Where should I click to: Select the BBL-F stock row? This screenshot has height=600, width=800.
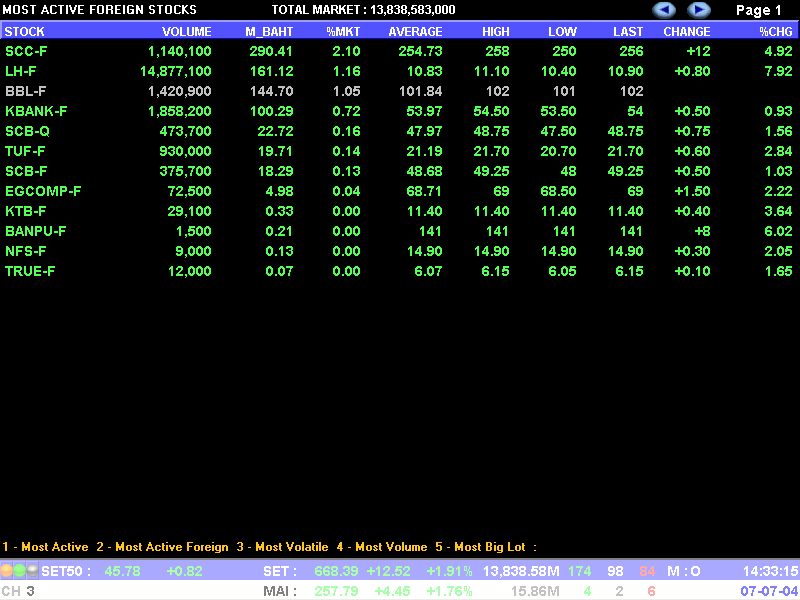pos(400,91)
